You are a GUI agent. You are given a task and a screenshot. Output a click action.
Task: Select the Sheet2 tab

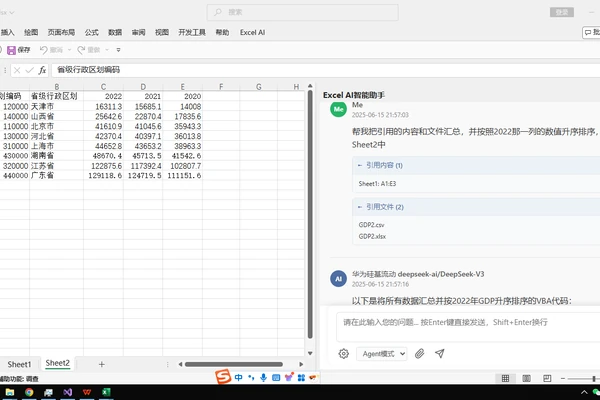coord(57,363)
